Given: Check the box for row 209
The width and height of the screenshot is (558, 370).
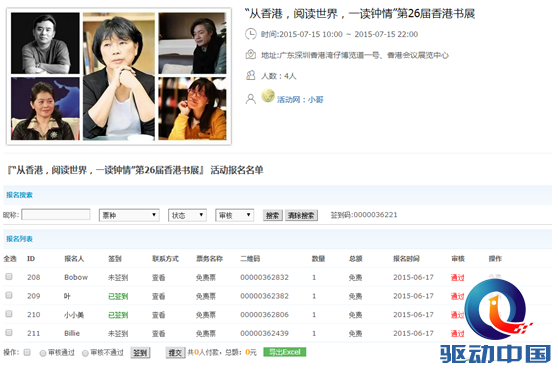Looking at the screenshot, I should 9,295.
